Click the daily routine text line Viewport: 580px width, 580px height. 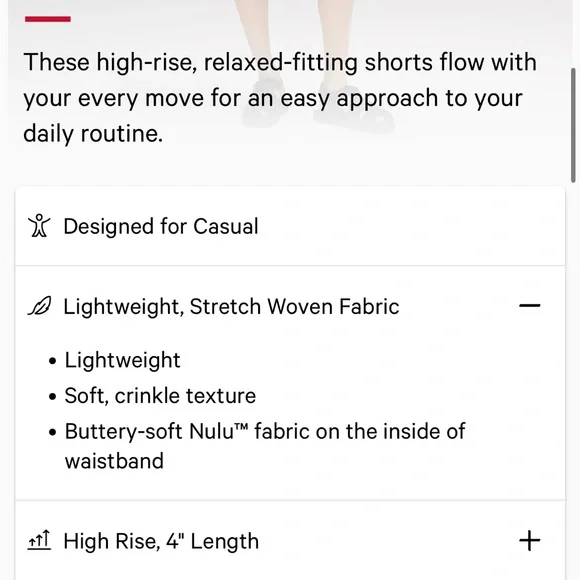(93, 134)
